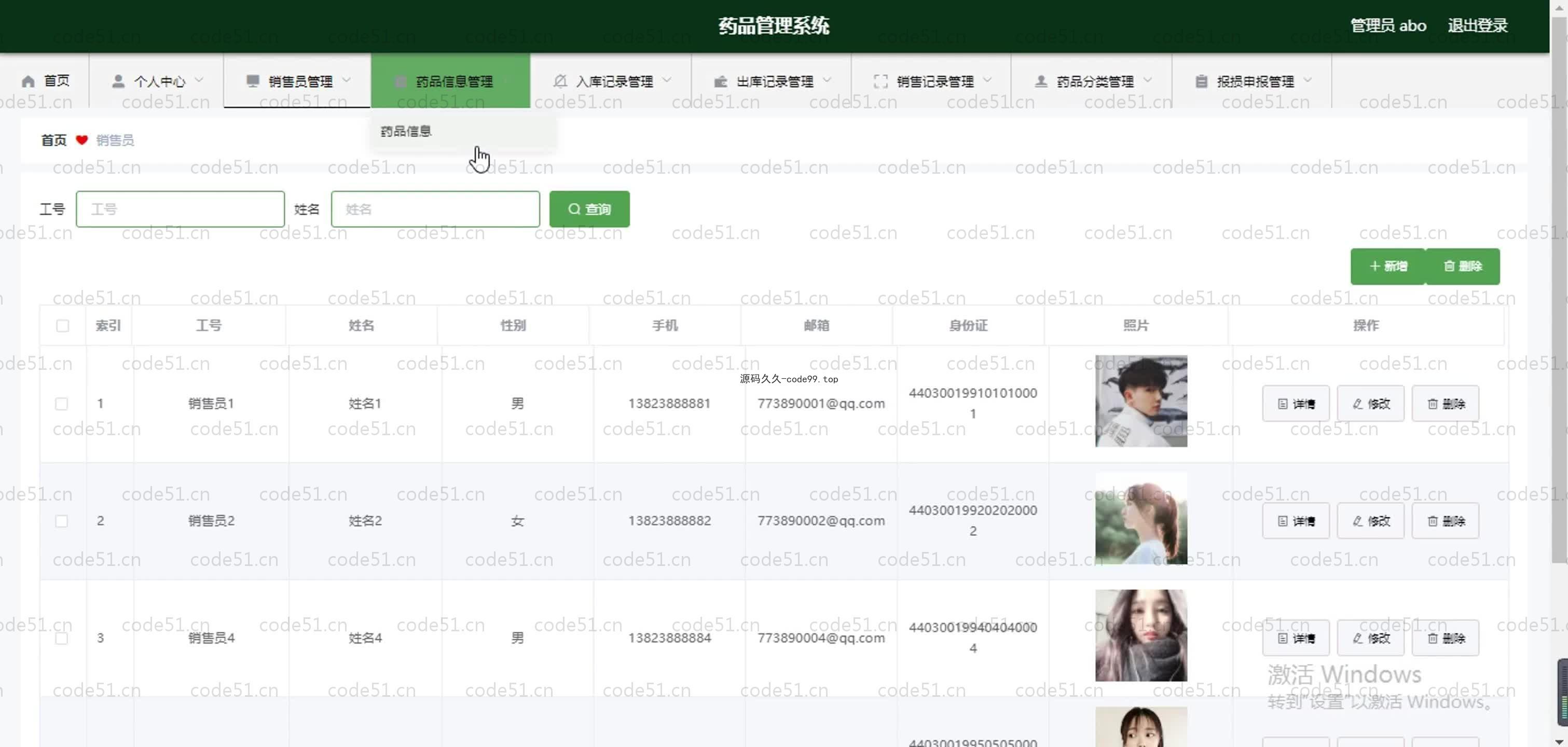
Task: Open the 销售员管理 menu label
Action: coord(301,81)
